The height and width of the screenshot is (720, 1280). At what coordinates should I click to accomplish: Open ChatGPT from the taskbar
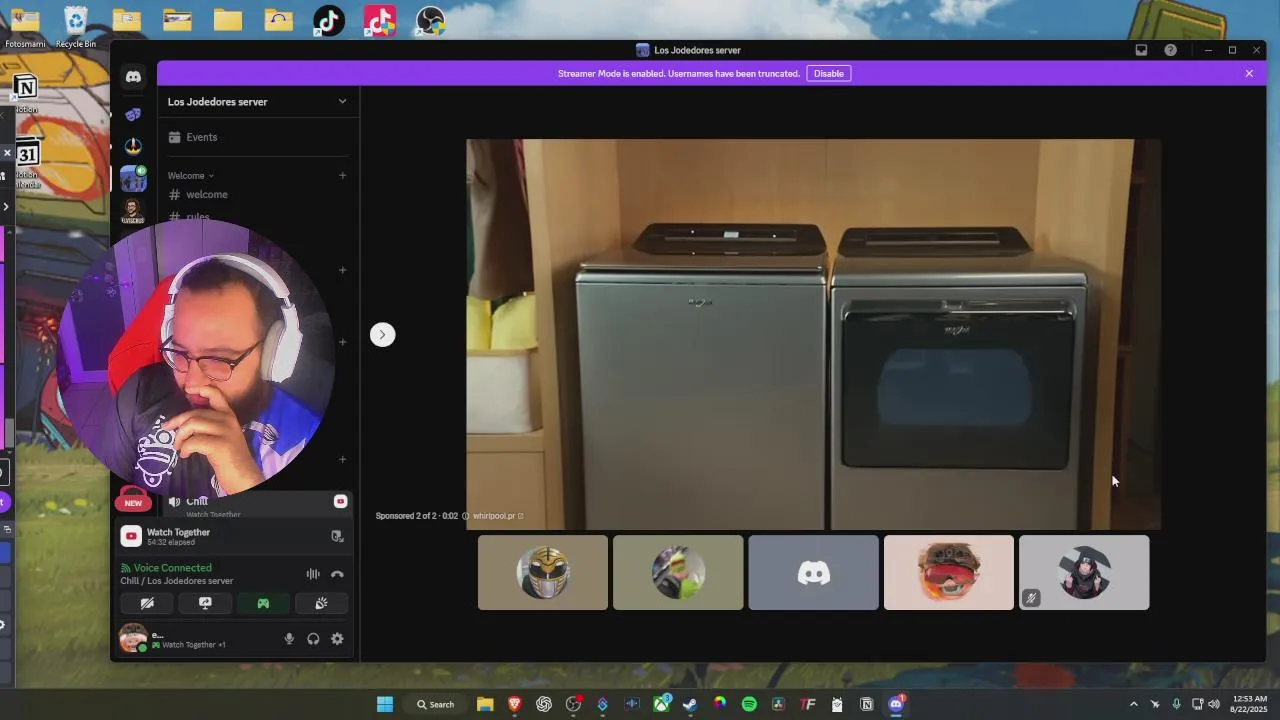[x=544, y=704]
